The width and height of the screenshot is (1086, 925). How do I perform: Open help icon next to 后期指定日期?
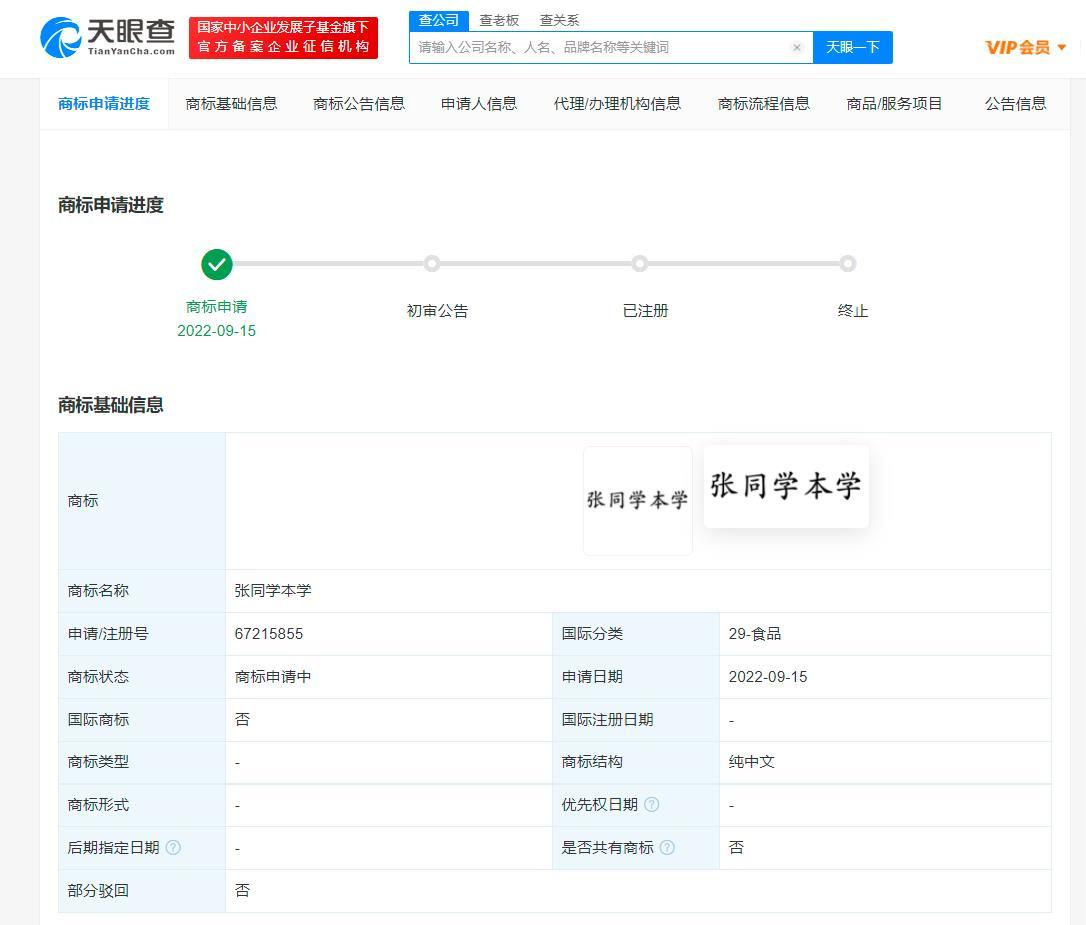(173, 847)
